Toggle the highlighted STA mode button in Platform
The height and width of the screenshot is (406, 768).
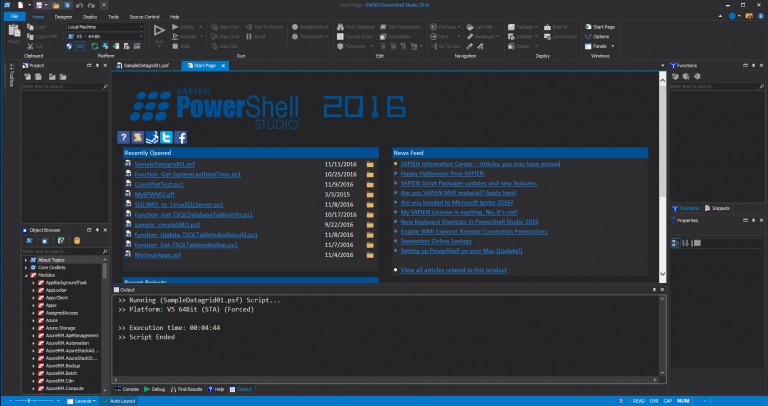point(80,46)
